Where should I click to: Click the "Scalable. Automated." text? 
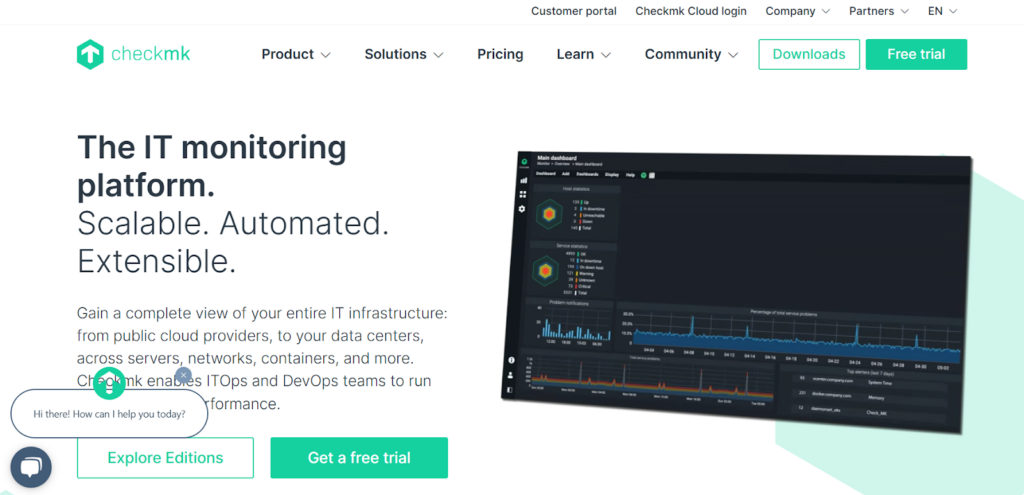(232, 224)
